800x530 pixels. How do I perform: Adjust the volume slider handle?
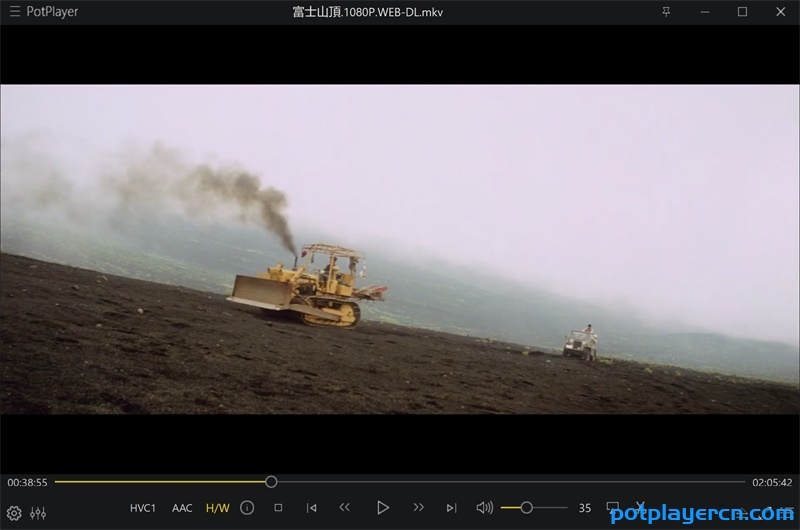click(527, 508)
